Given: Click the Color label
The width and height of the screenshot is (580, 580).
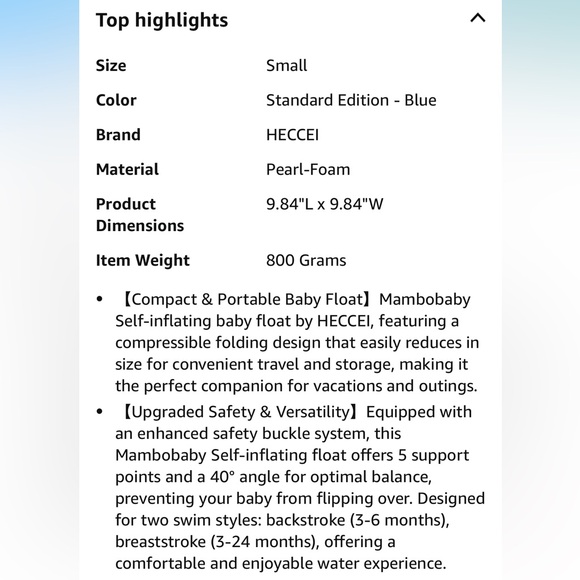Looking at the screenshot, I should pos(116,100).
